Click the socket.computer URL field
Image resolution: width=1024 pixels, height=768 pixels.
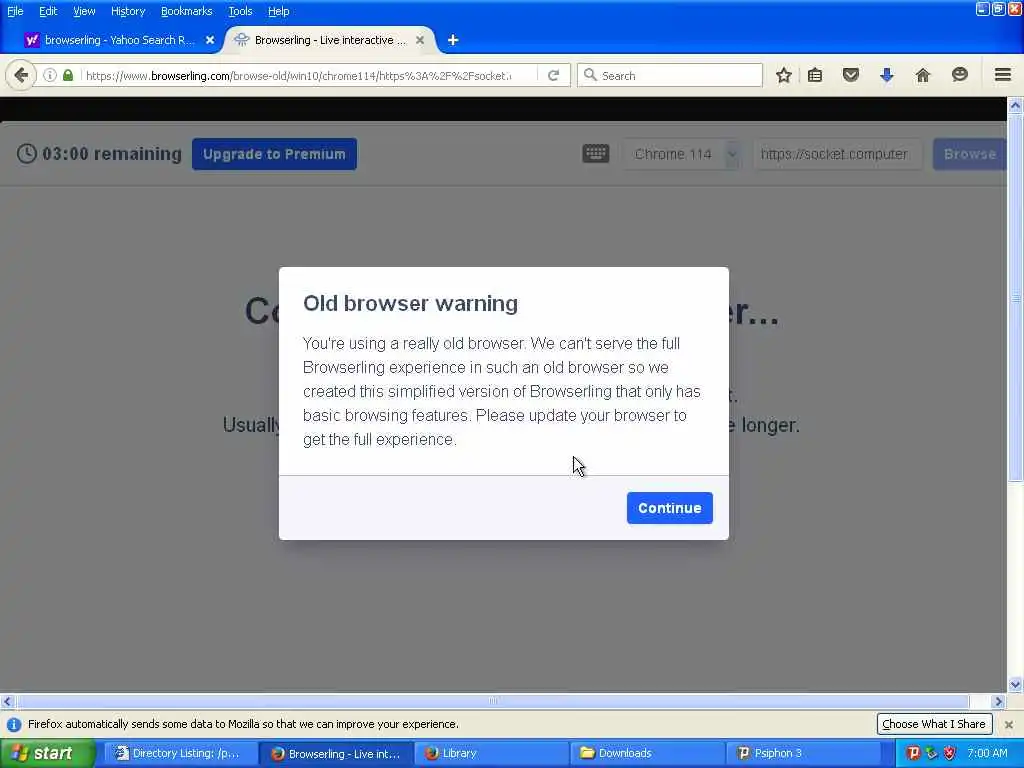pos(837,154)
